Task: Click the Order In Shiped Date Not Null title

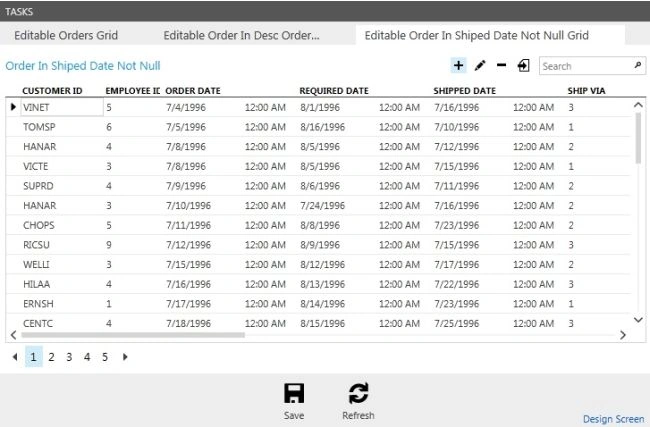Action: [x=83, y=66]
